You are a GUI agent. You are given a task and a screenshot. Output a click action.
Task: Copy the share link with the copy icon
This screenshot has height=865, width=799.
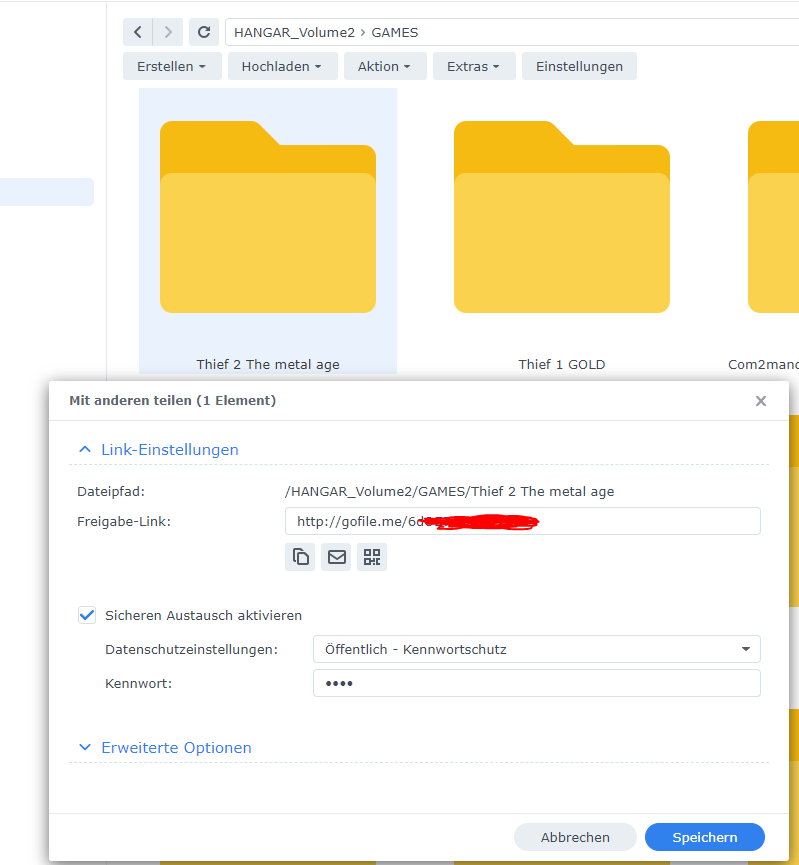click(x=300, y=557)
